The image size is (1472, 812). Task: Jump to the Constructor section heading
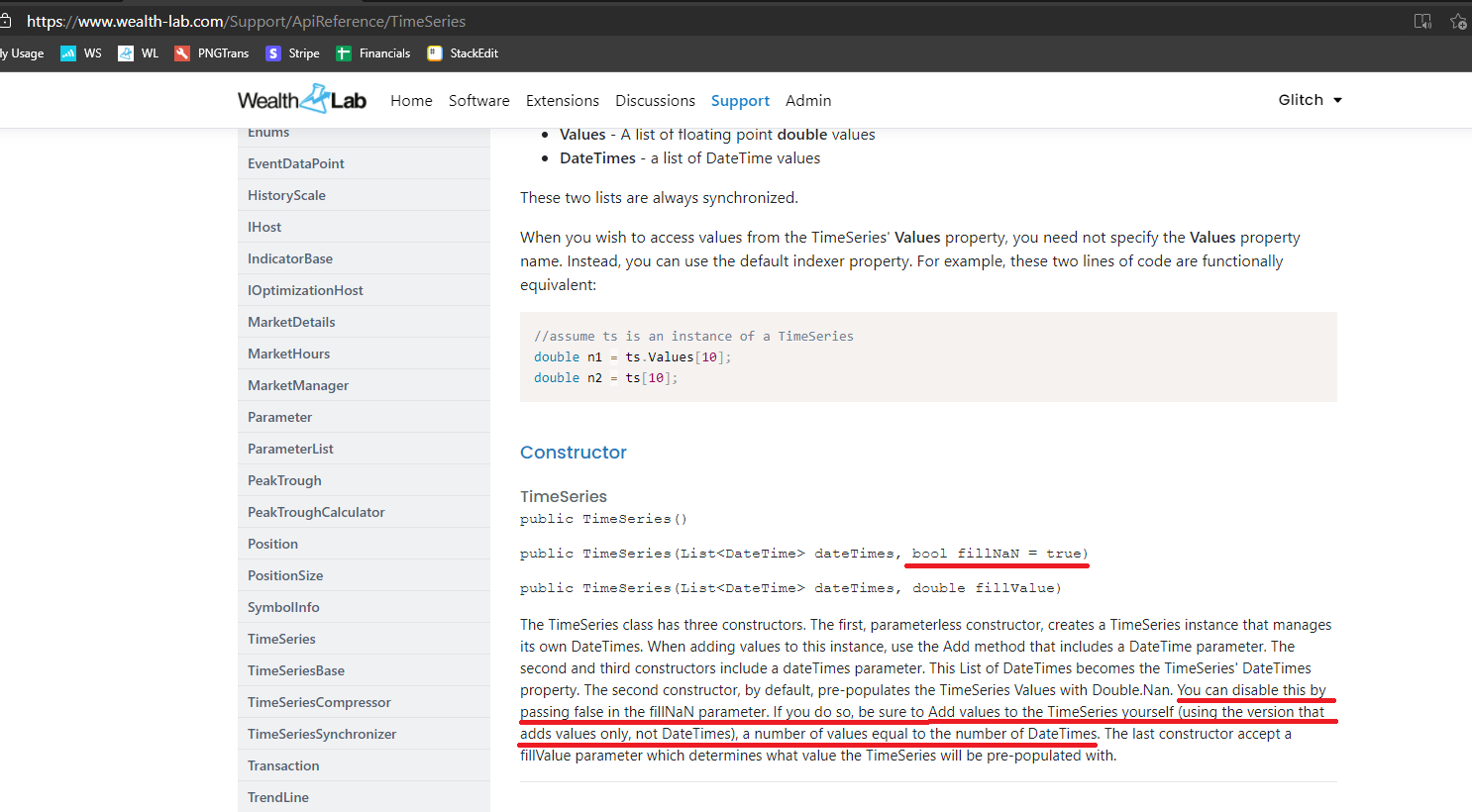[573, 453]
